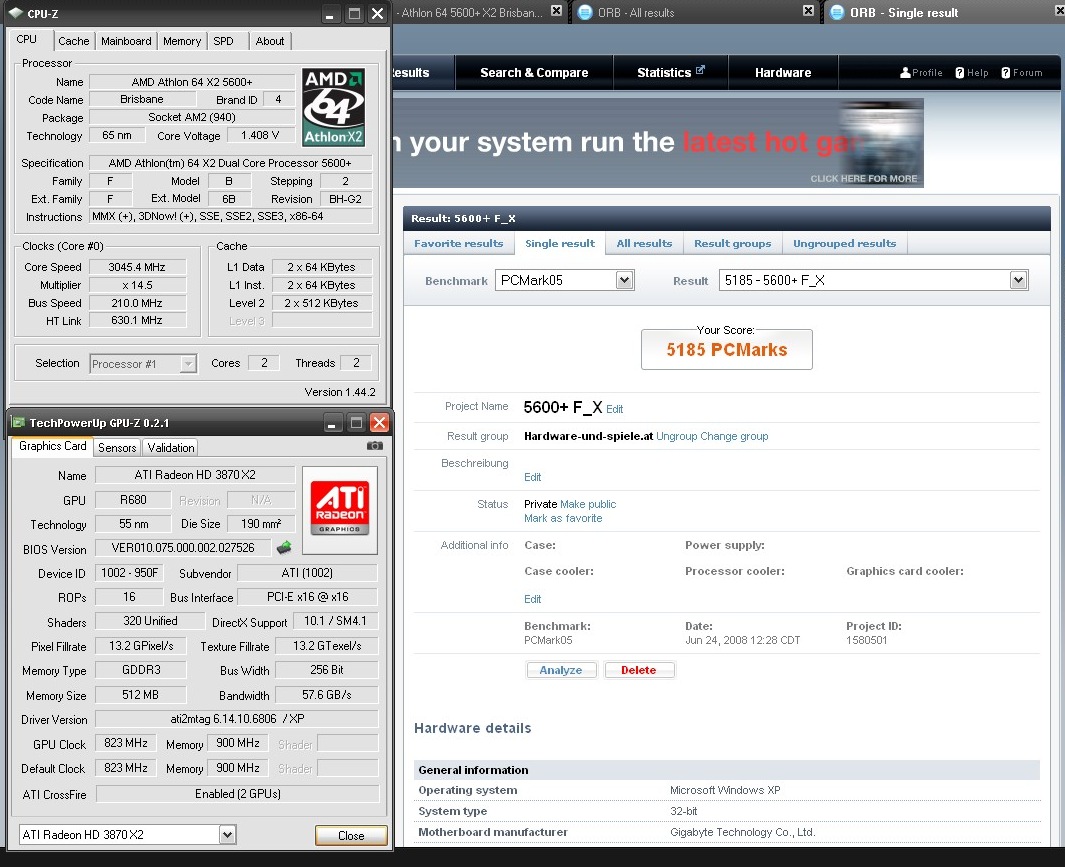Open the Search & Compare navigation item

coord(534,72)
